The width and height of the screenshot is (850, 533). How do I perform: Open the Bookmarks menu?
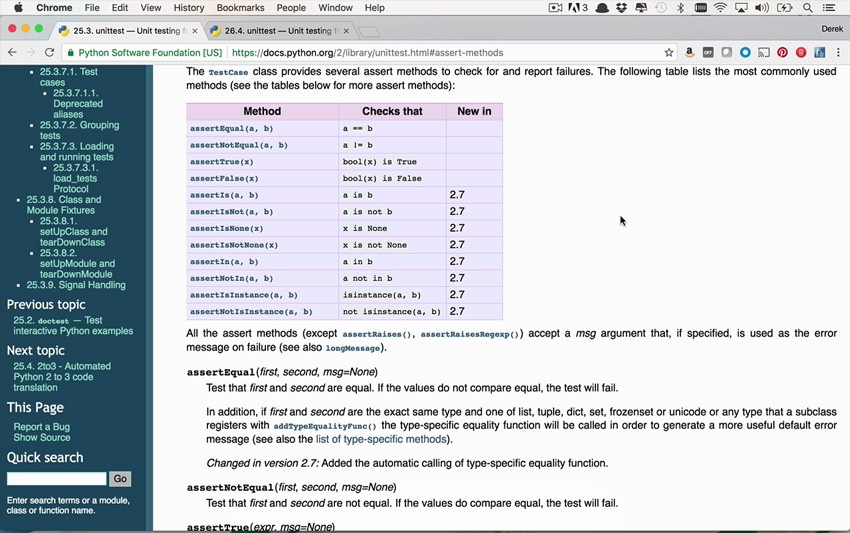240,8
